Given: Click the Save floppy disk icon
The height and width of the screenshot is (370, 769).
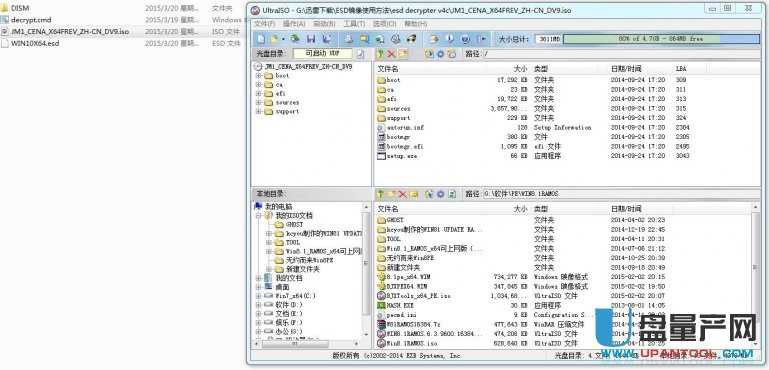Looking at the screenshot, I should click(311, 39).
